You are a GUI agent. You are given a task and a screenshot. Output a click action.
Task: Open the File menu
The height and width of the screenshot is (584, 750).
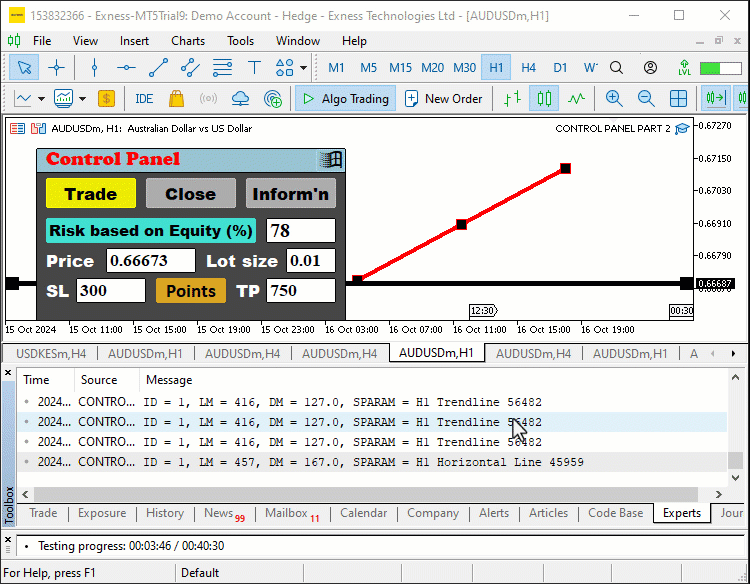click(x=42, y=41)
